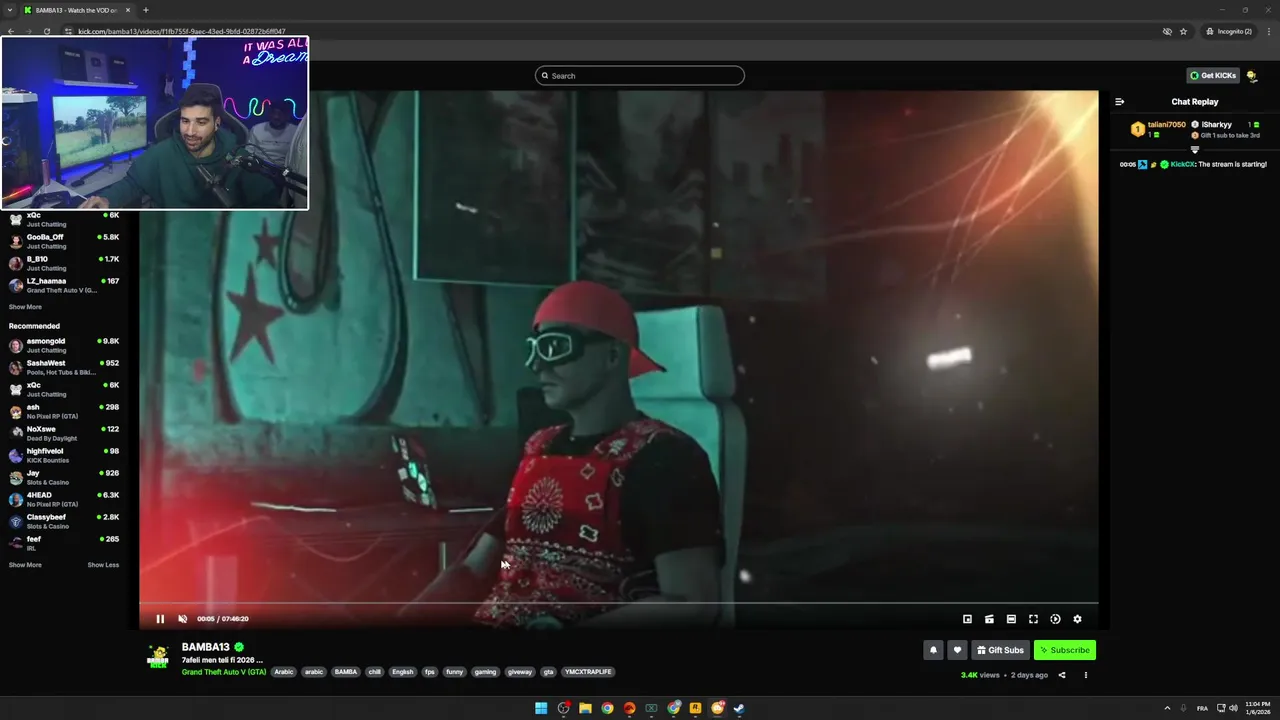Select the Arabic capitalized tag

point(284,672)
